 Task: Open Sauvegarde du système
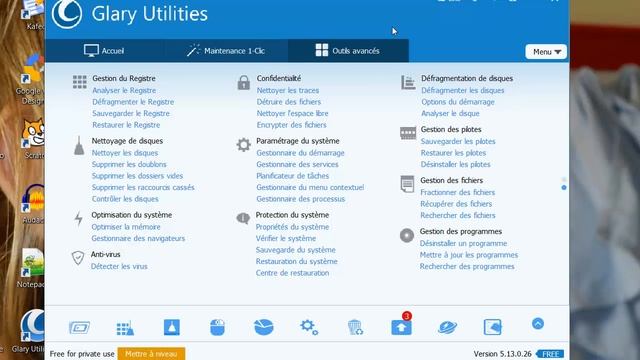point(296,249)
